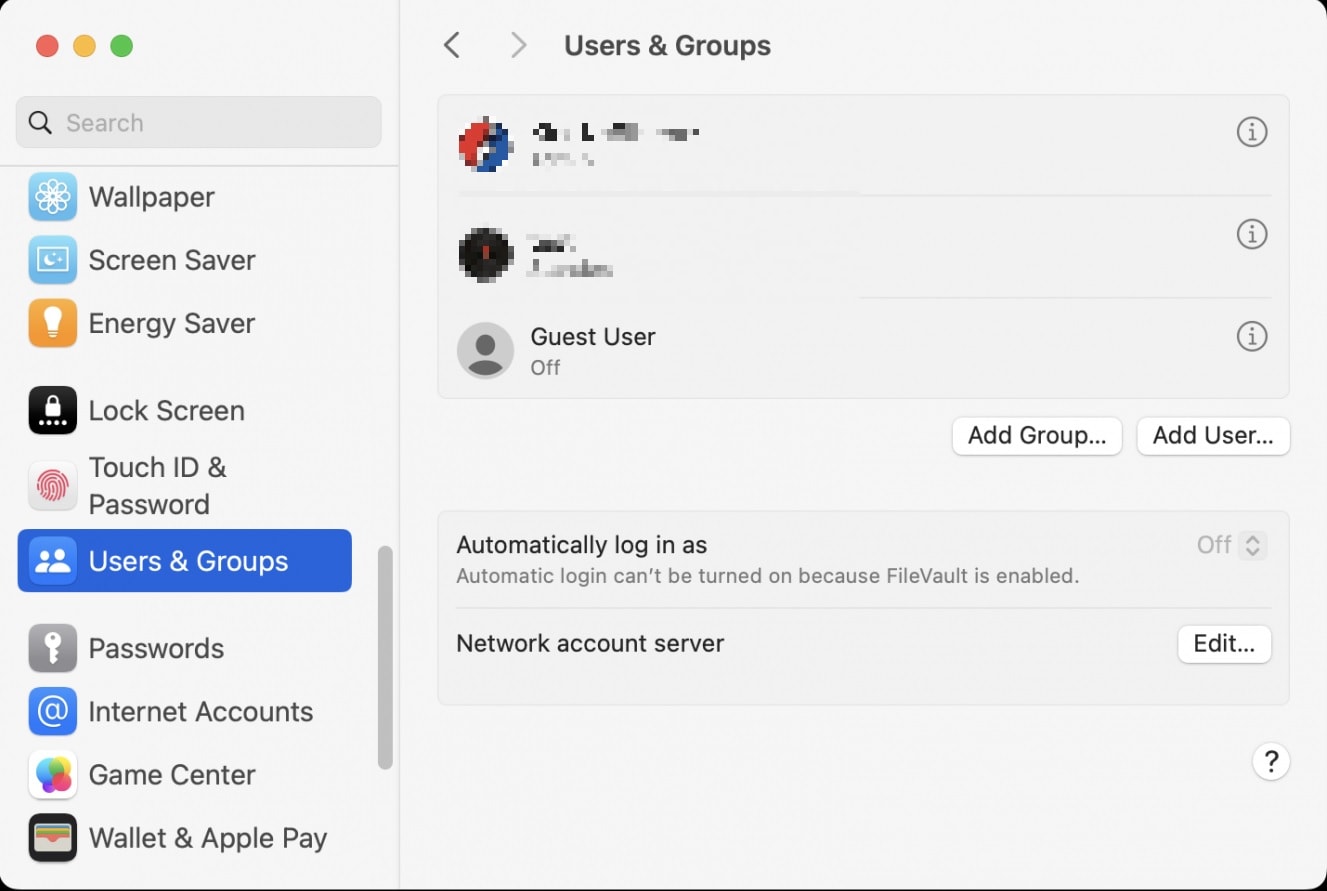Open info for the second user account
The image size is (1327, 891).
tap(1251, 234)
